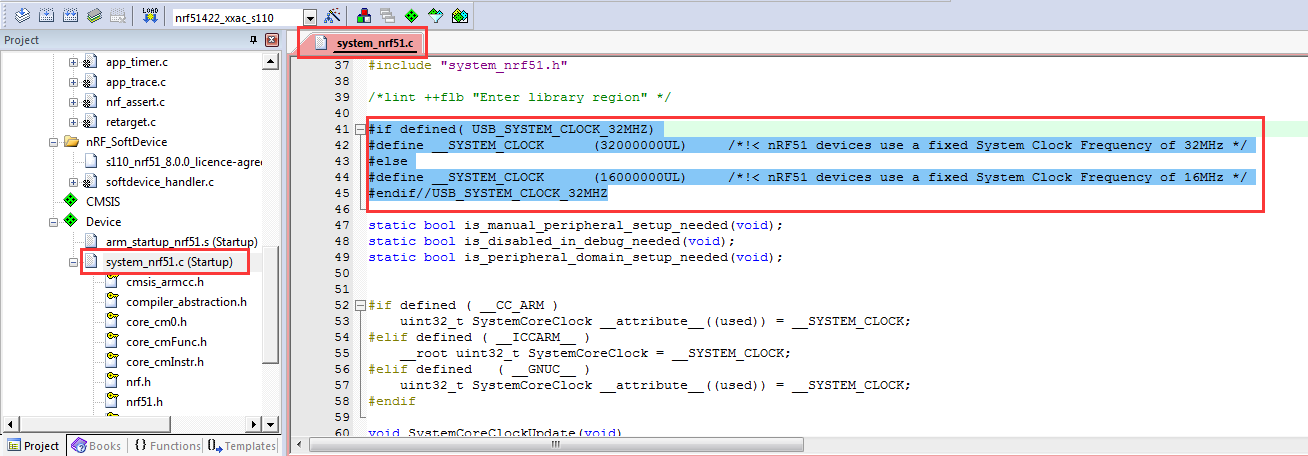
Task: Select app_timer.c in project tree
Action: coord(136,62)
